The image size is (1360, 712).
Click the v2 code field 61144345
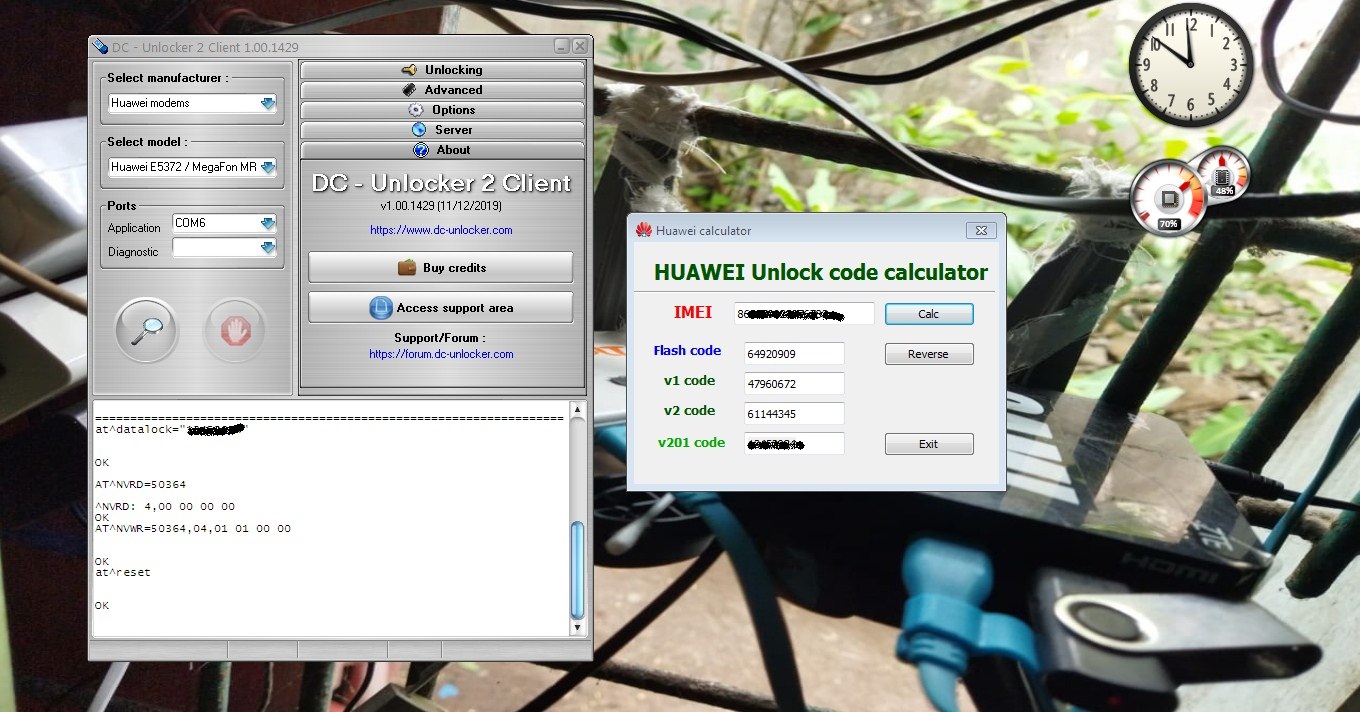coord(794,414)
